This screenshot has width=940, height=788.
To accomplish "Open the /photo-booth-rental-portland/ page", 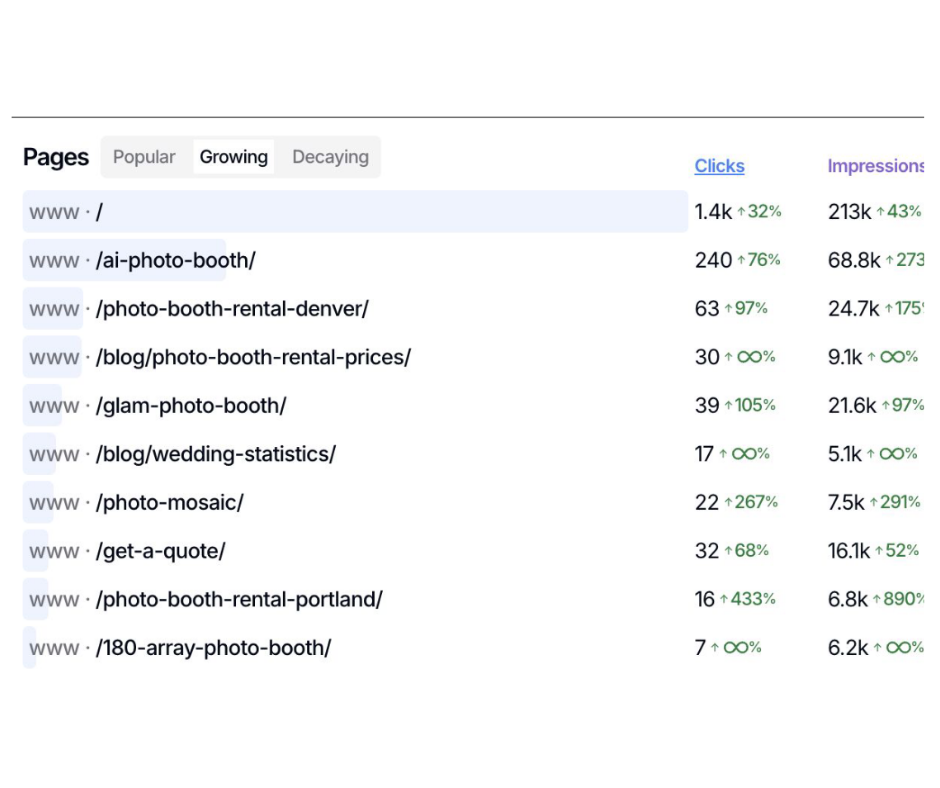I will (x=238, y=599).
